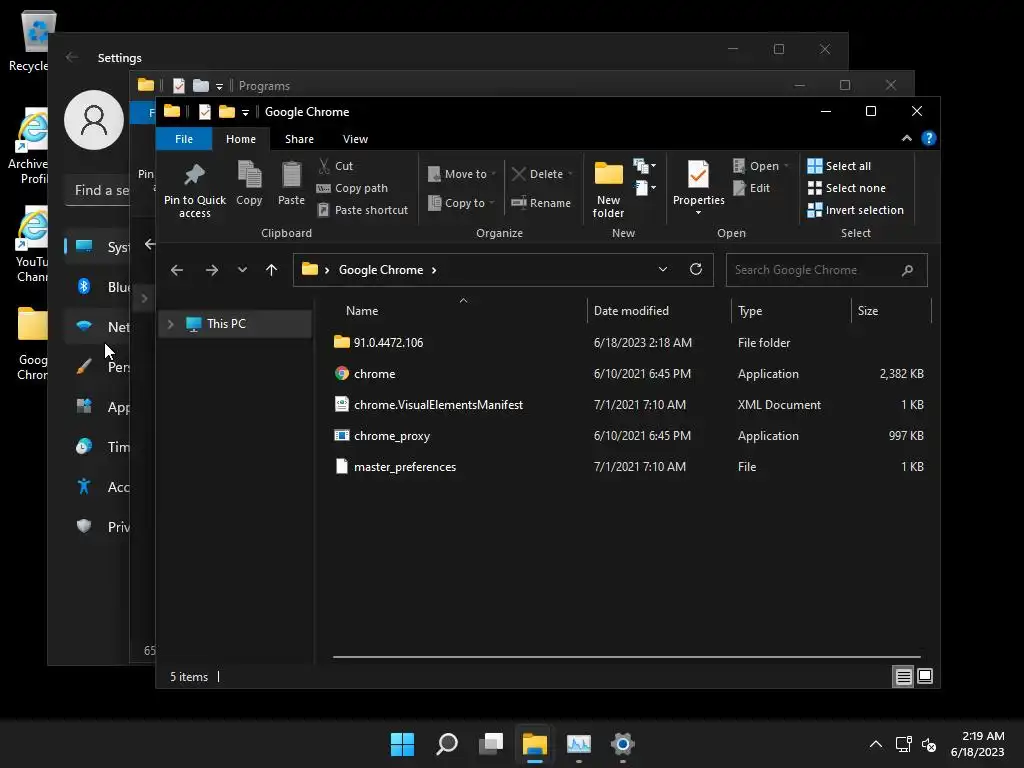
Task: Click Select all in the ribbon
Action: [839, 166]
